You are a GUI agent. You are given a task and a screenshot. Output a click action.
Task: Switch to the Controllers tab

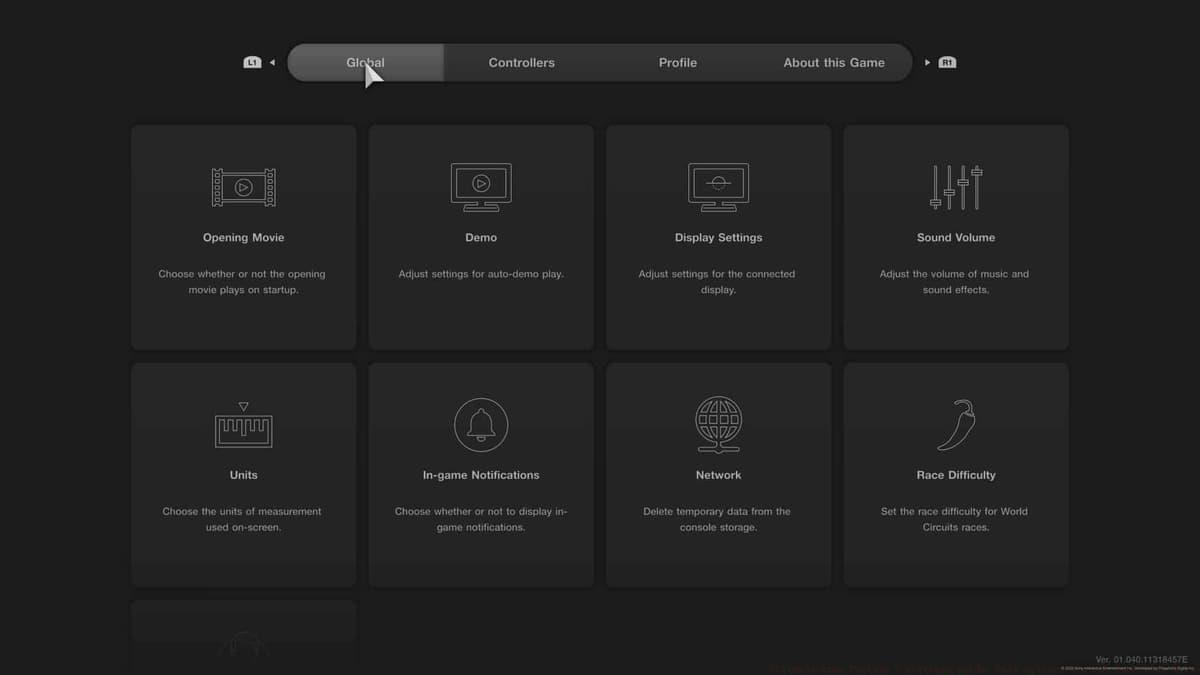click(521, 62)
